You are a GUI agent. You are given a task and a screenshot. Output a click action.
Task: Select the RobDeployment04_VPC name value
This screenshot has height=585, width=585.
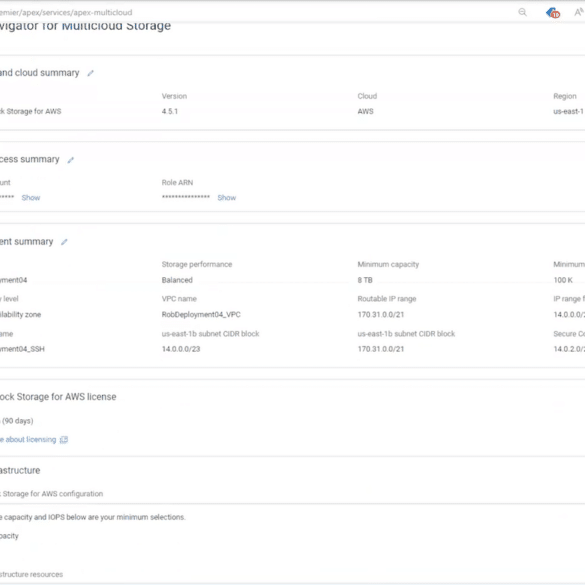point(201,315)
